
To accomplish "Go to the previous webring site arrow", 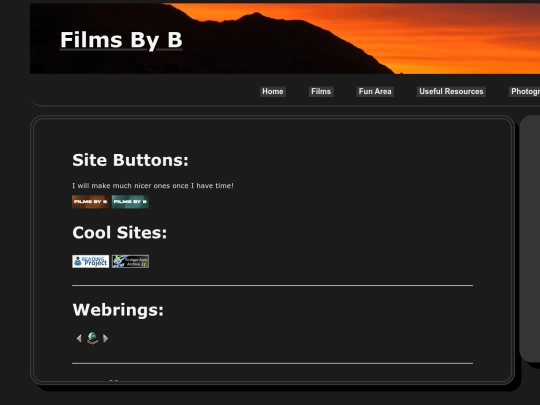I will pyautogui.click(x=79, y=339).
